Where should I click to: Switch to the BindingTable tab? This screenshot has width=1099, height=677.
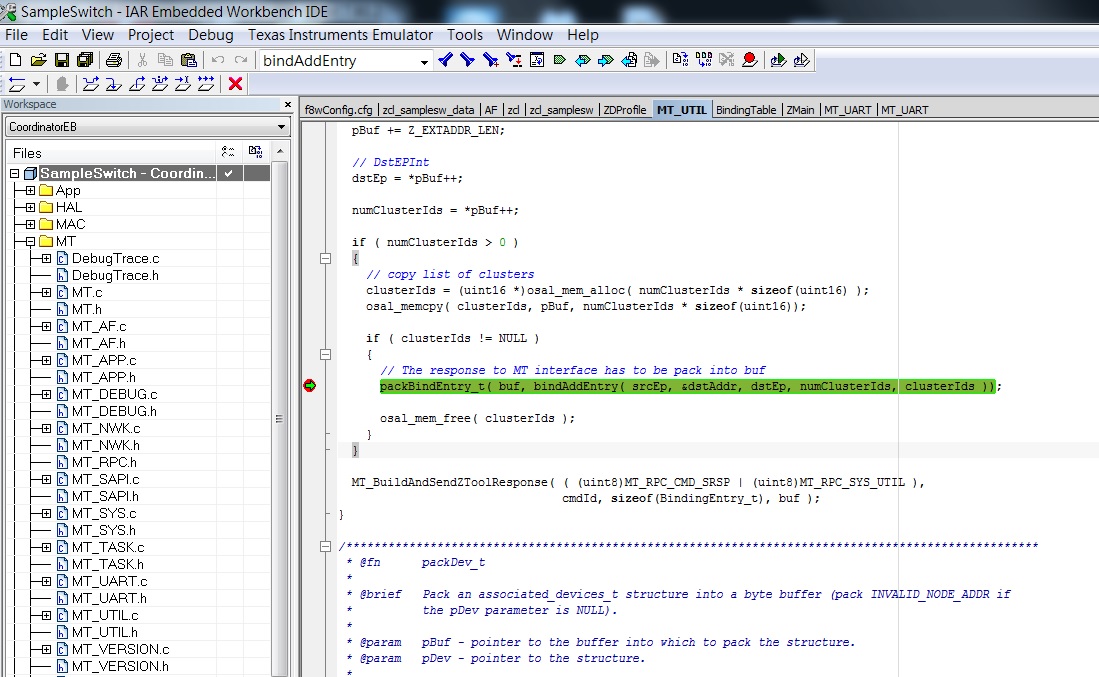point(746,110)
